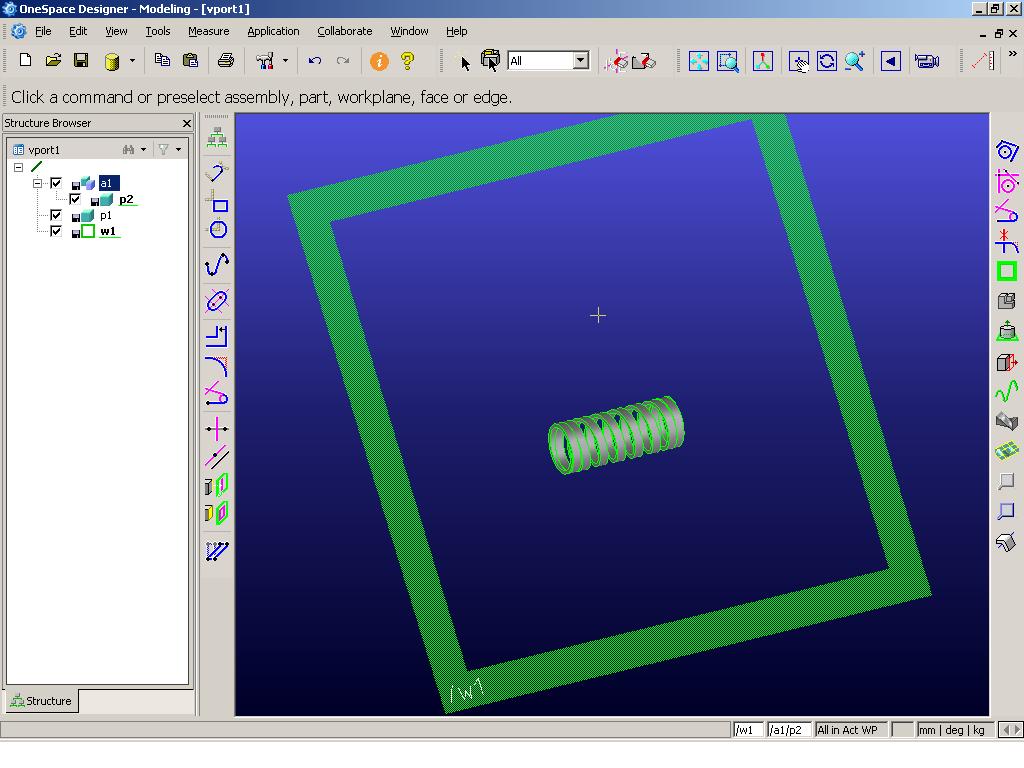
Task: Select the p1 part in the tree
Action: coord(106,215)
